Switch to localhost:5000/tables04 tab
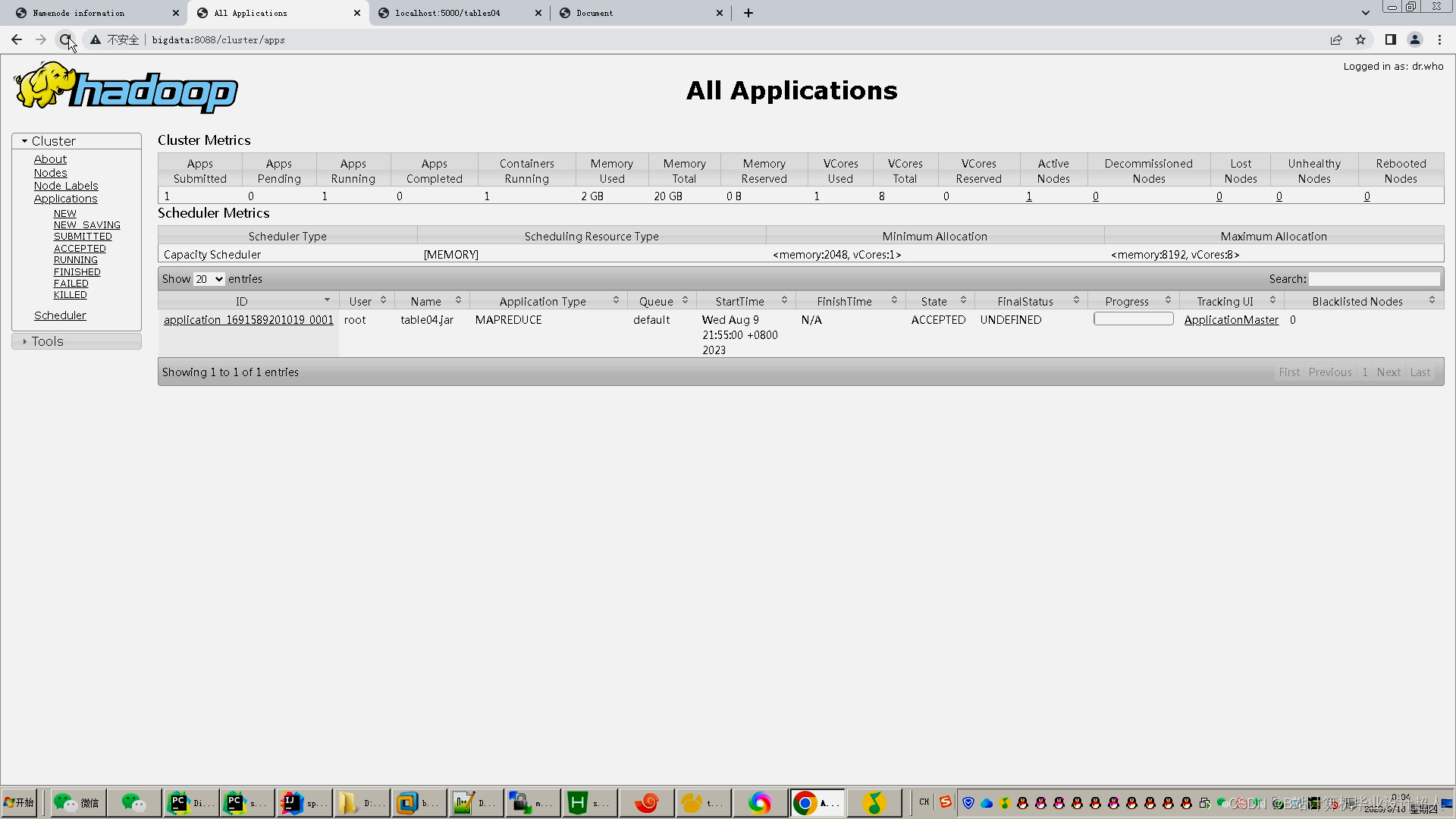 coord(447,13)
